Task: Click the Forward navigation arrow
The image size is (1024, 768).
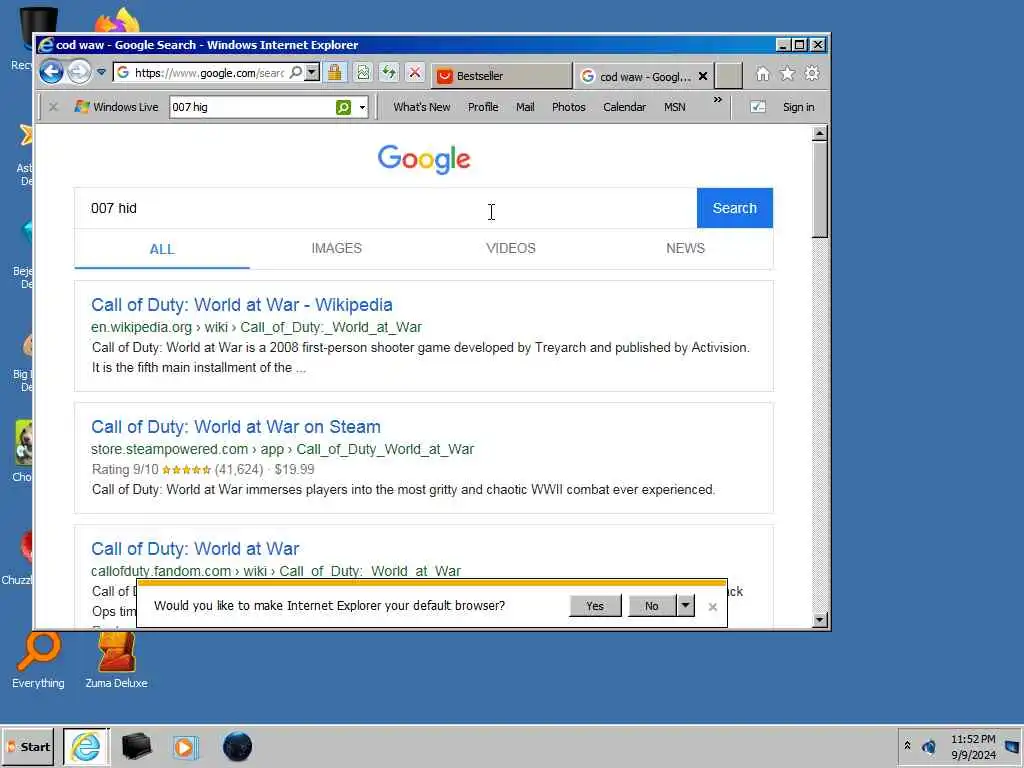Action: (x=80, y=72)
